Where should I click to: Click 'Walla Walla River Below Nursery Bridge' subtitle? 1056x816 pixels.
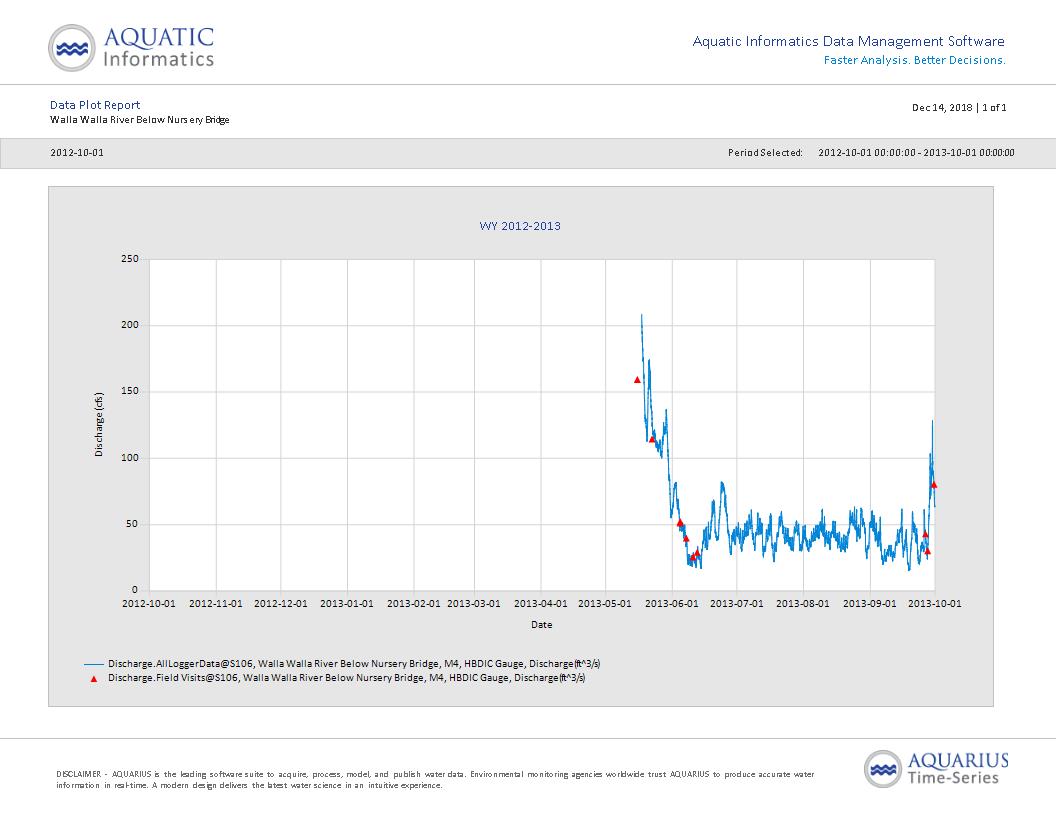tap(139, 120)
